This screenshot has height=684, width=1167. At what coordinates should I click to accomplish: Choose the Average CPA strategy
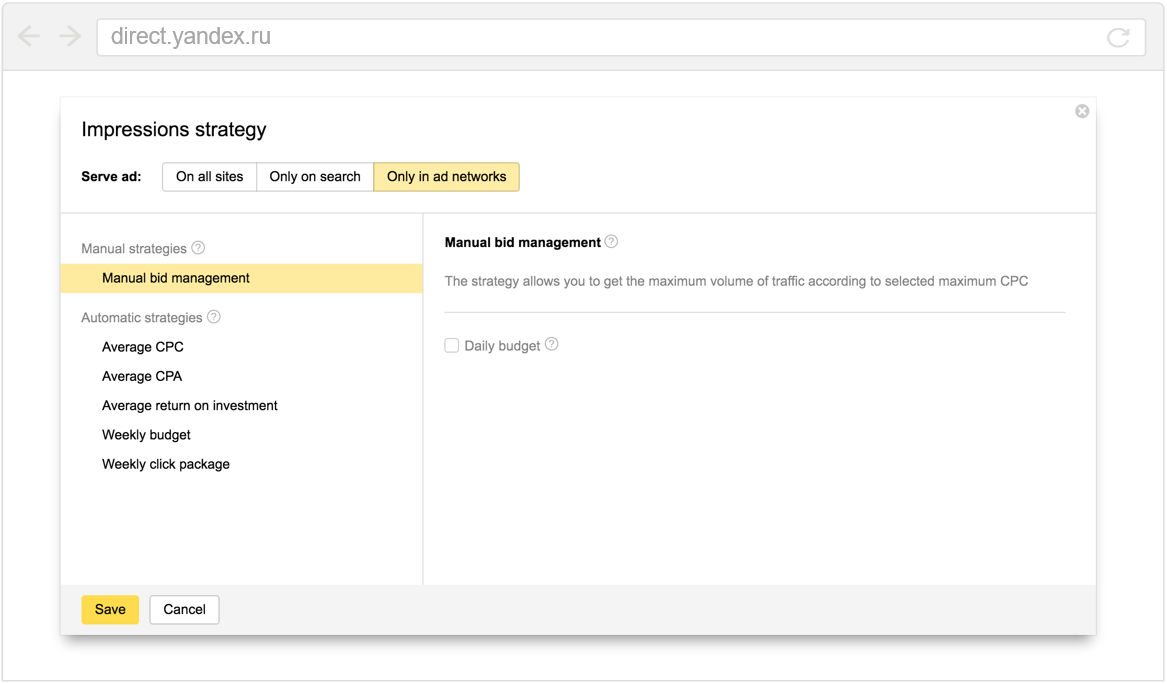point(142,376)
